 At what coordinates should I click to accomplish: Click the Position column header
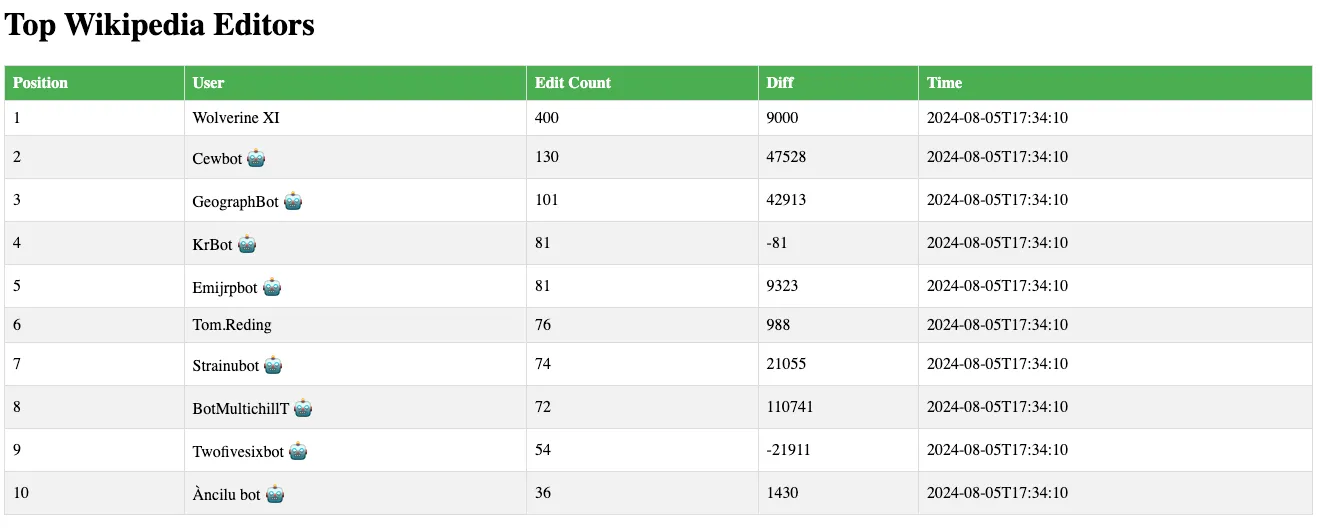point(41,83)
